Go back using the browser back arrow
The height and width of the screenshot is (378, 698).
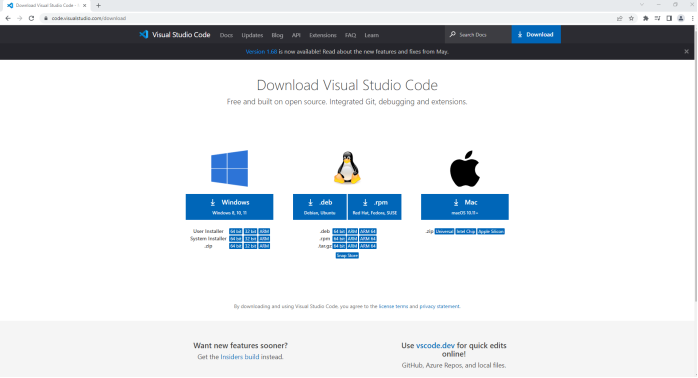tap(8, 18)
